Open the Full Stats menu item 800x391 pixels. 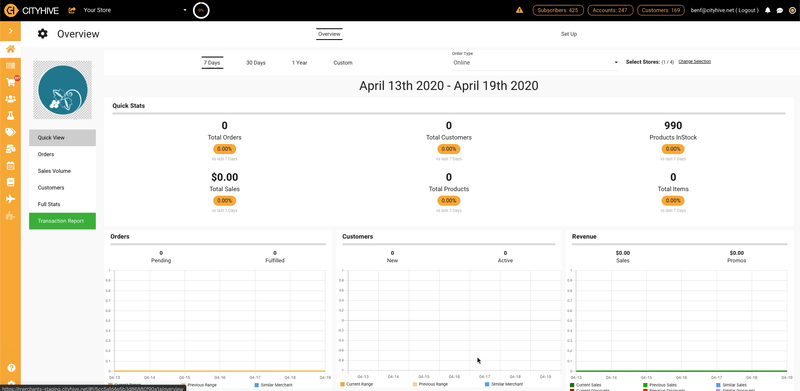pyautogui.click(x=62, y=204)
